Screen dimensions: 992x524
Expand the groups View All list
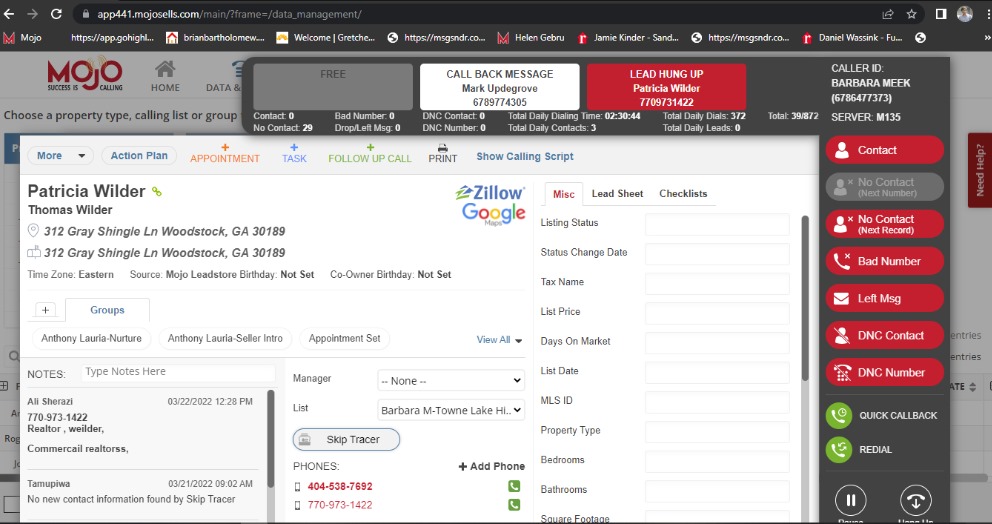[499, 340]
